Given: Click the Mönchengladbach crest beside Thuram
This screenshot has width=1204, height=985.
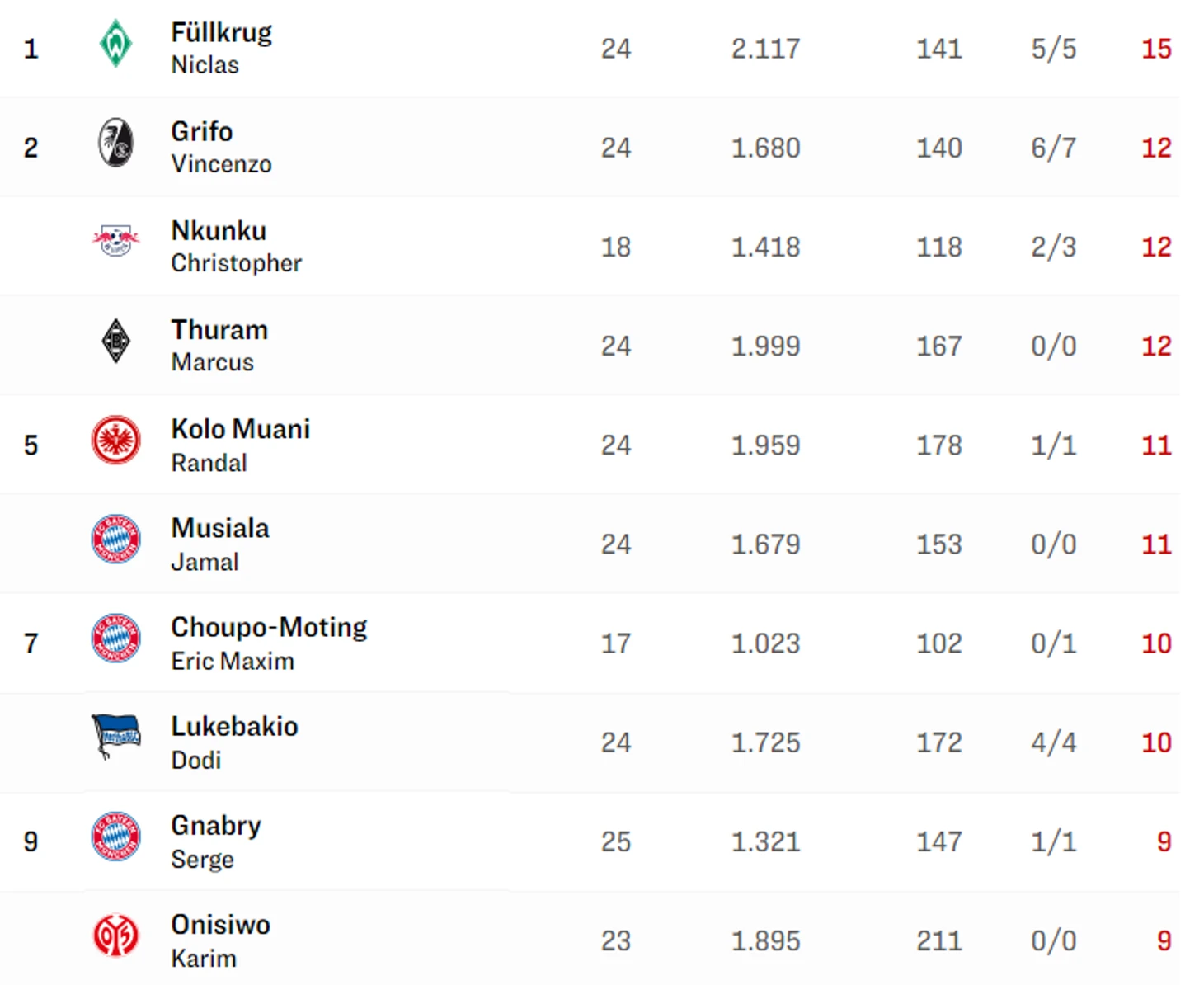Looking at the screenshot, I should [115, 341].
